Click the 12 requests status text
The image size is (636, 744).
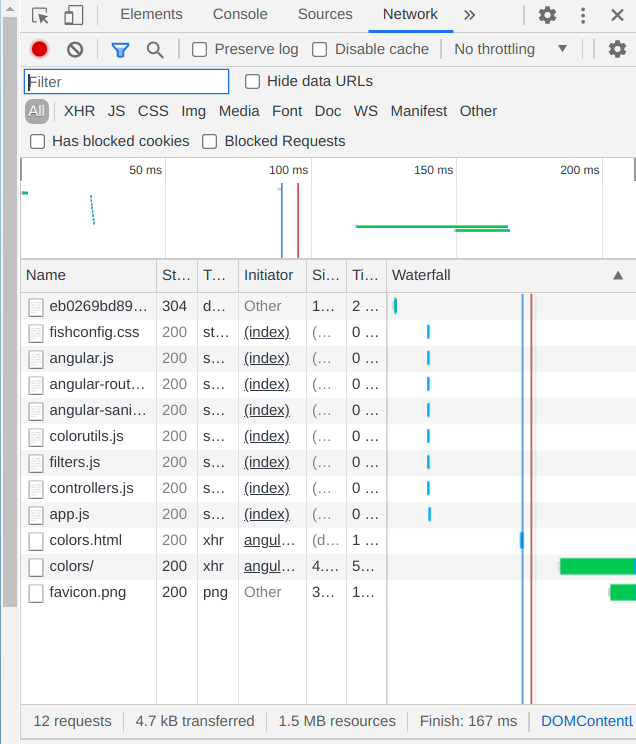click(x=72, y=721)
